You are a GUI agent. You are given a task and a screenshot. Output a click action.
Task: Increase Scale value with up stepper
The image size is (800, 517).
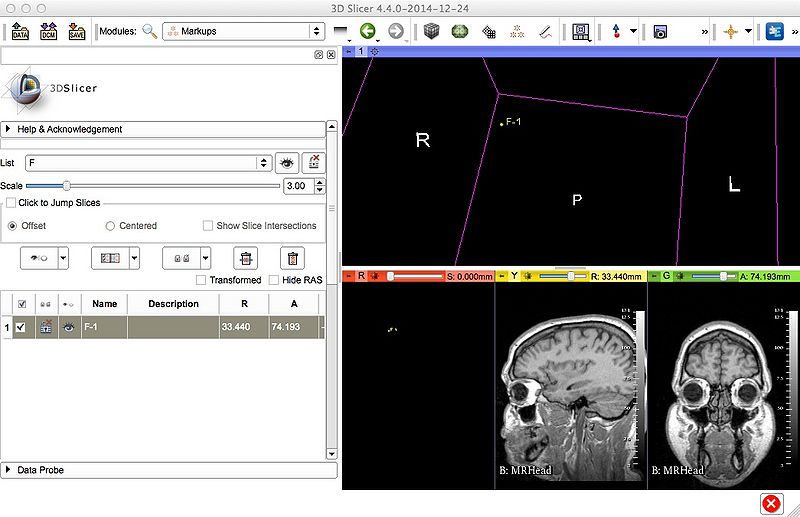(x=320, y=182)
